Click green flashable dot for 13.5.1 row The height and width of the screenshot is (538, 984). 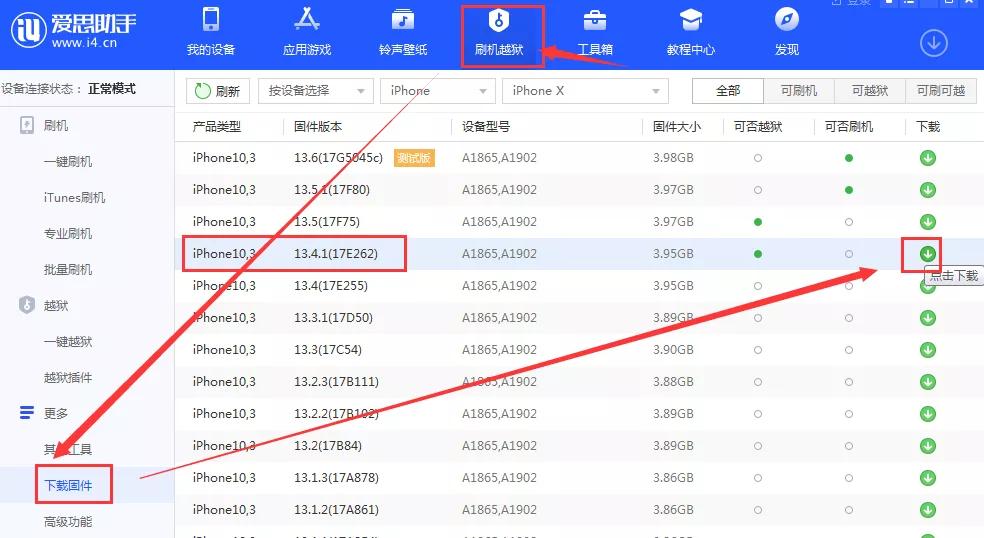[x=848, y=190]
